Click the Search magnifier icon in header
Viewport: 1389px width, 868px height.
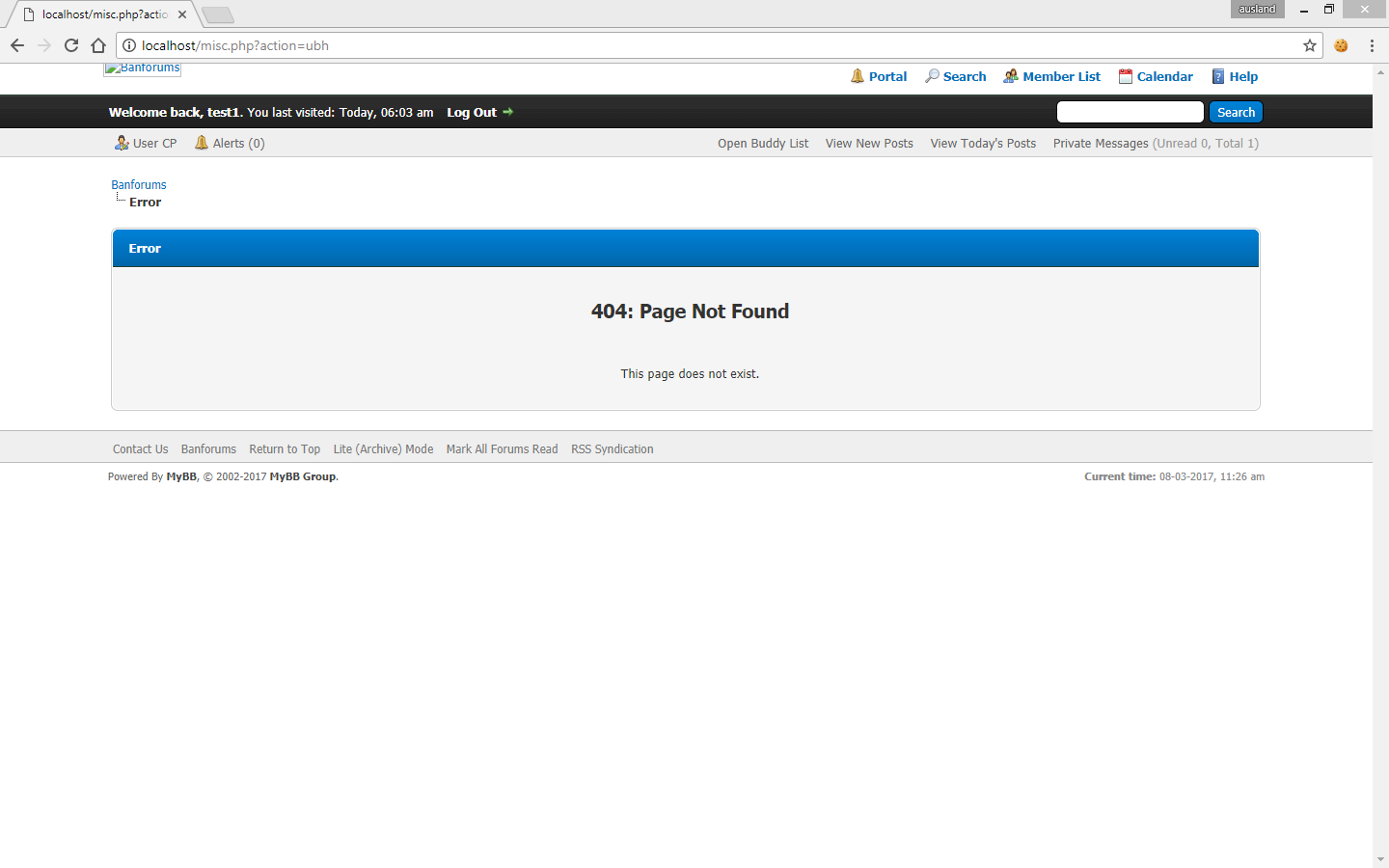pos(932,76)
